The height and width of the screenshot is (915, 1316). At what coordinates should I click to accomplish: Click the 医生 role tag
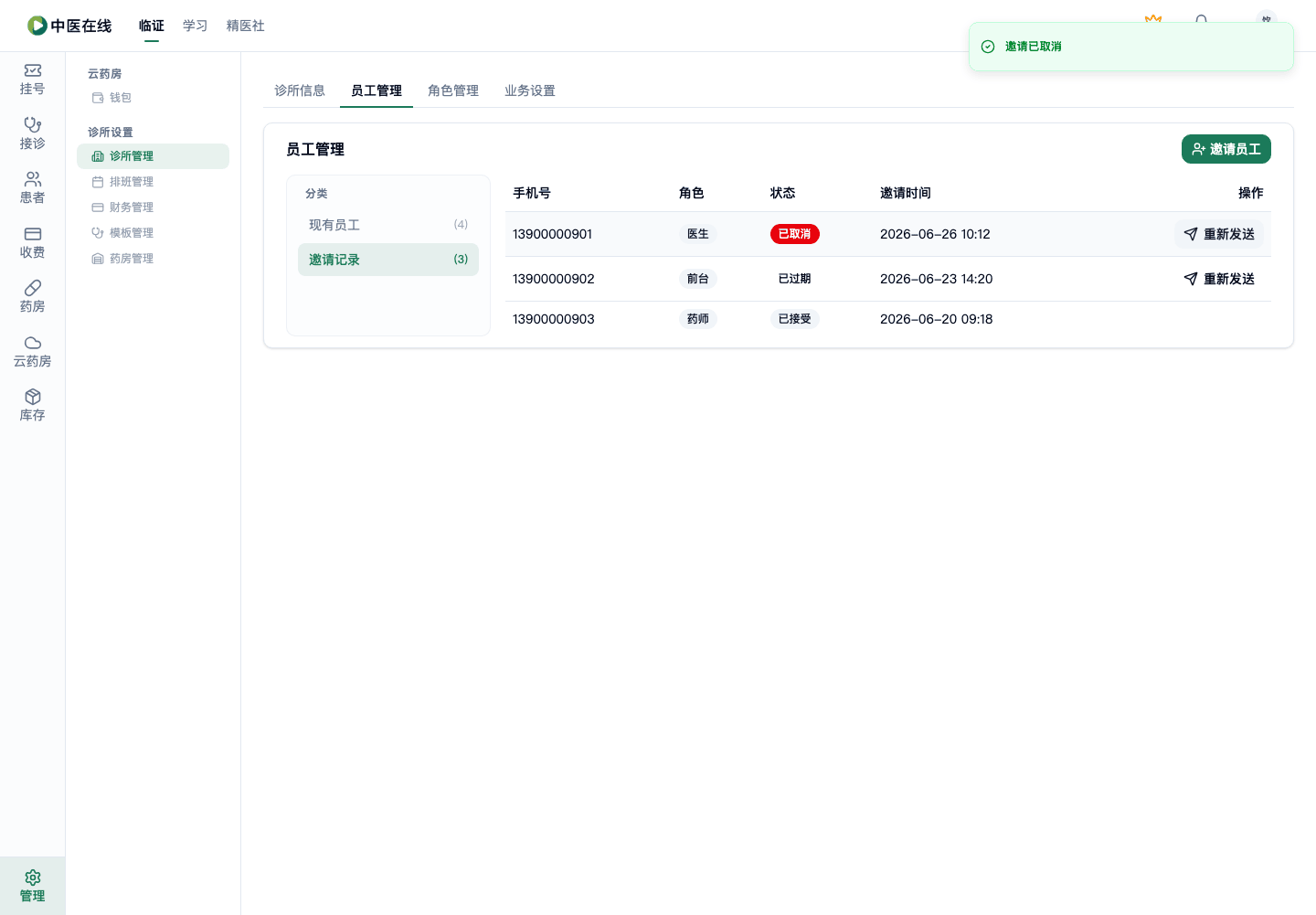[698, 234]
